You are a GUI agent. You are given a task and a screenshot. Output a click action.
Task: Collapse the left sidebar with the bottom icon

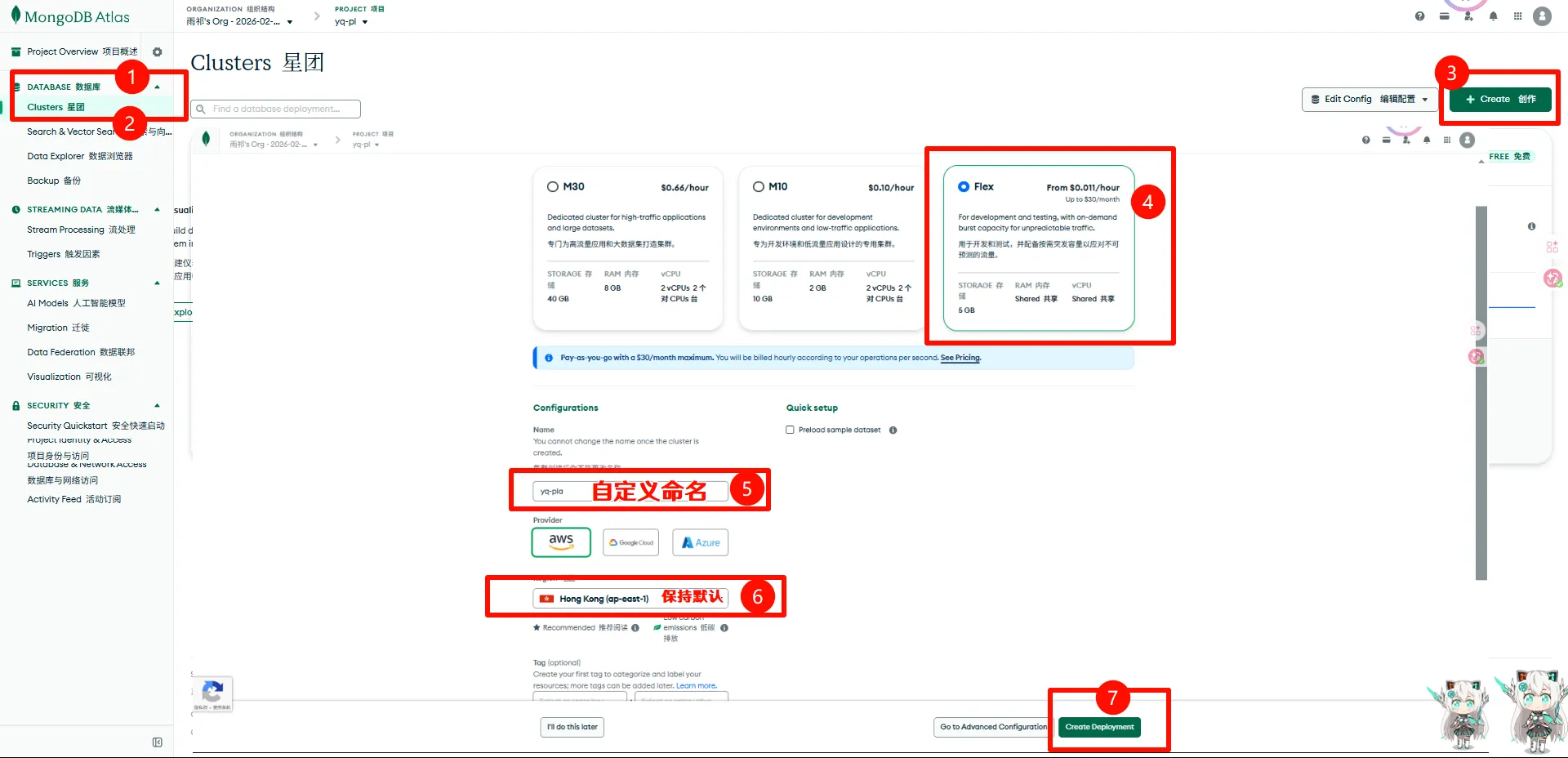(158, 742)
